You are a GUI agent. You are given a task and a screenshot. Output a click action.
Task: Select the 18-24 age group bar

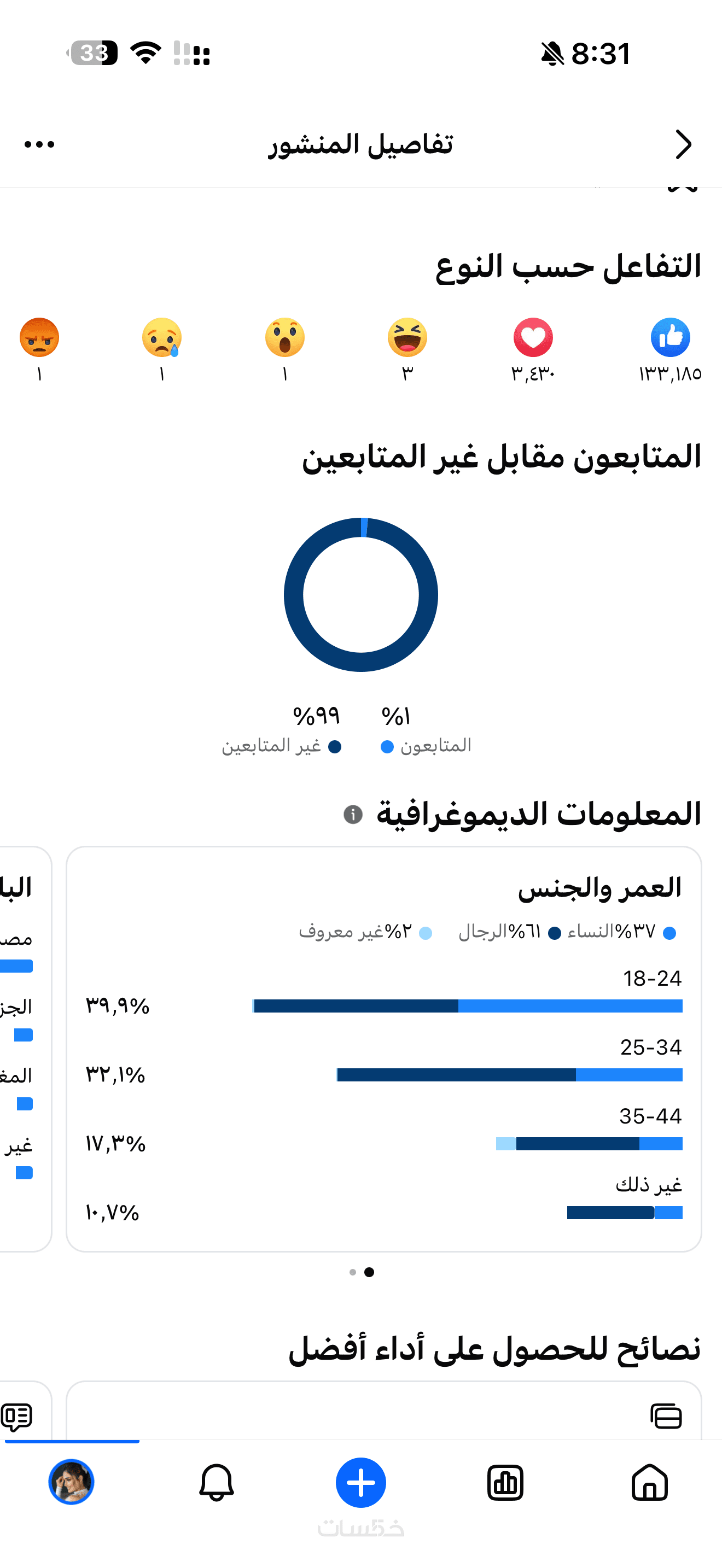tap(468, 1005)
